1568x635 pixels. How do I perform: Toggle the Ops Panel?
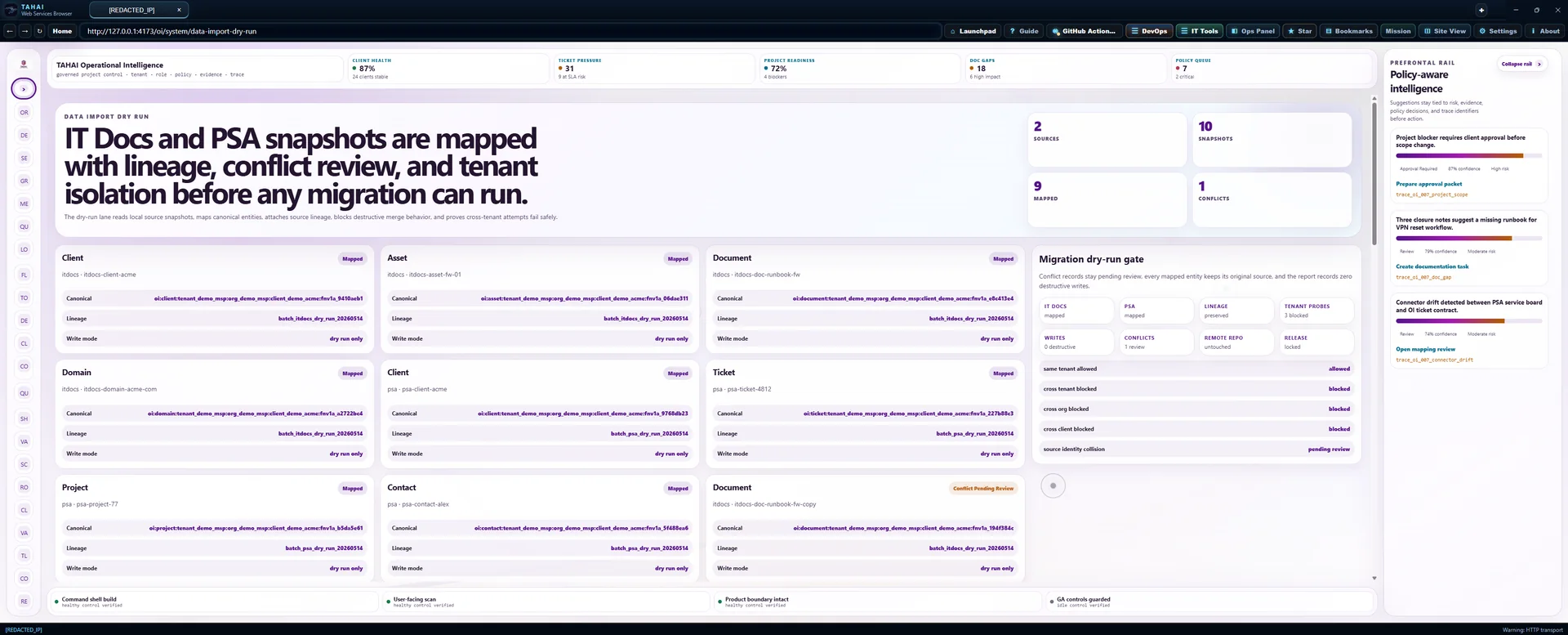tap(1253, 31)
